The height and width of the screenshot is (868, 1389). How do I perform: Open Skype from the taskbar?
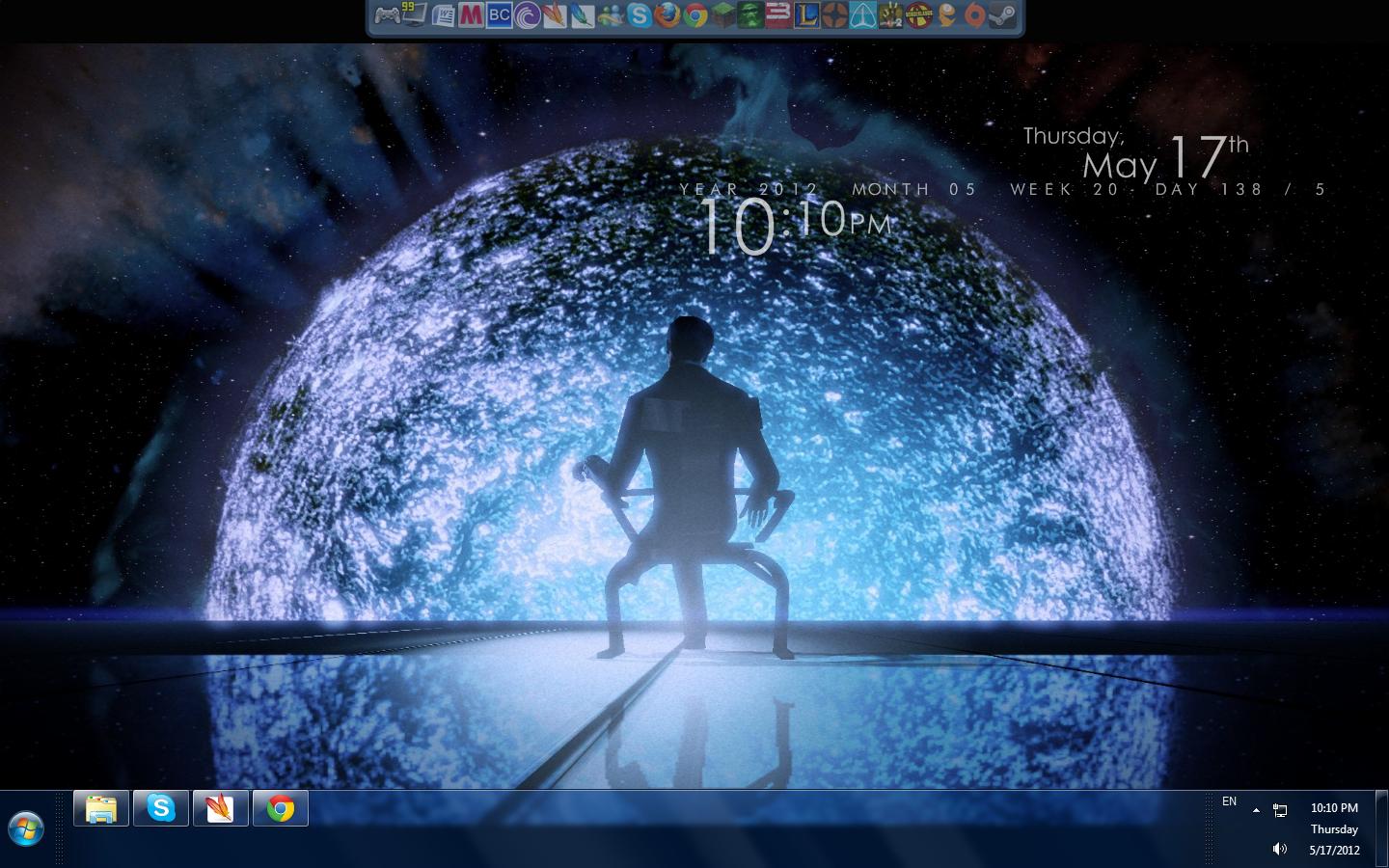click(161, 808)
